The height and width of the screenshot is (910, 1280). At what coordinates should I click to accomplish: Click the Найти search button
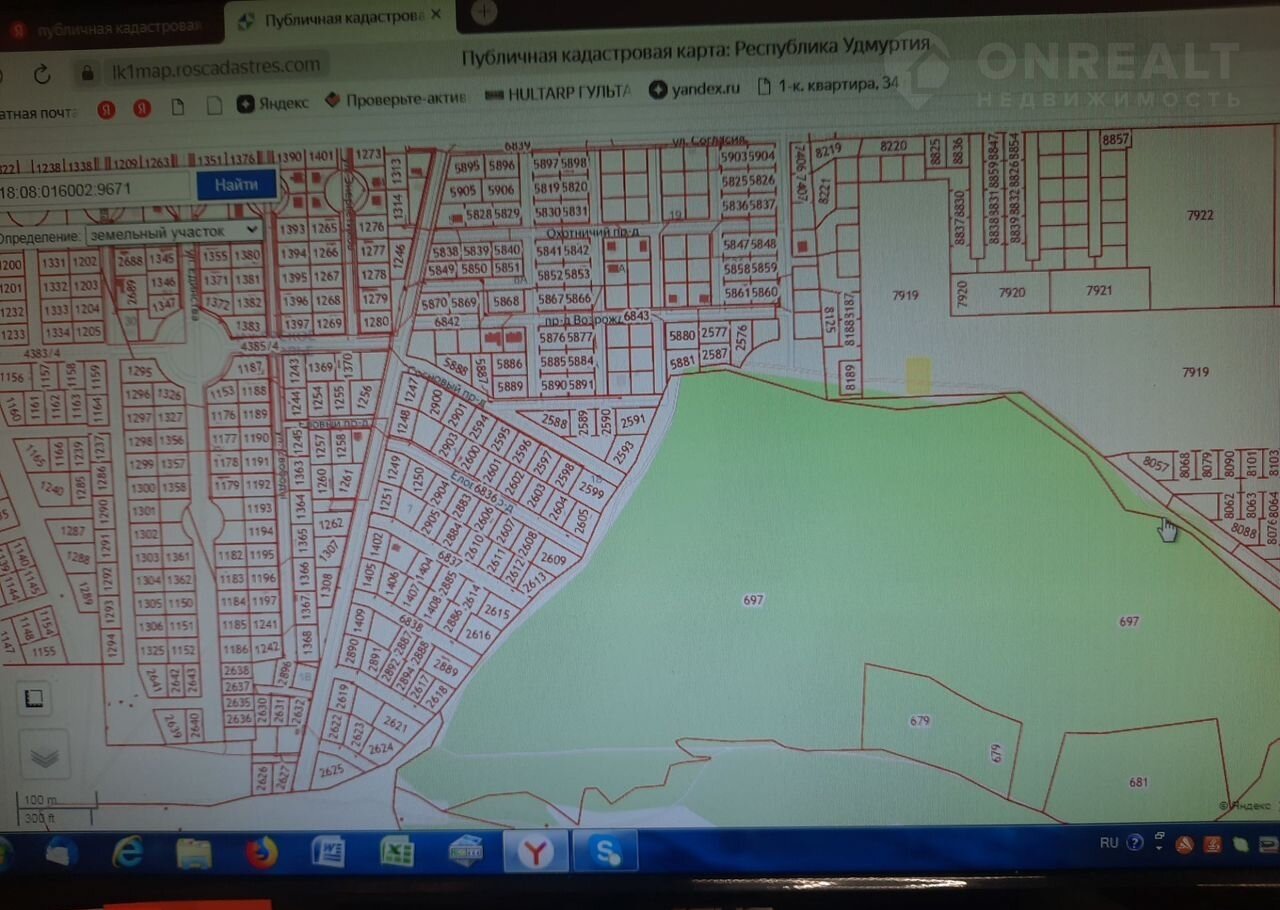[x=235, y=184]
